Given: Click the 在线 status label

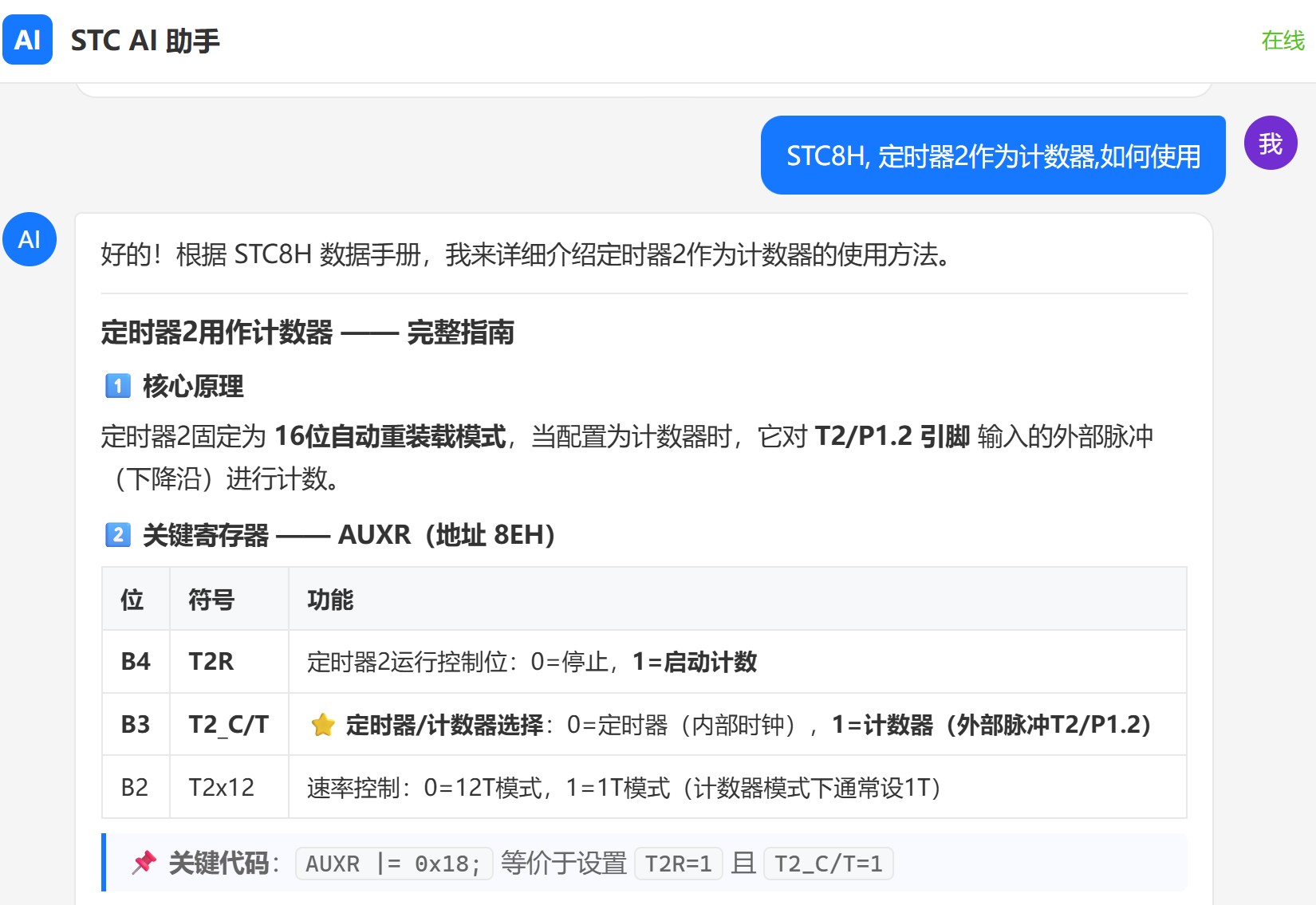Looking at the screenshot, I should pyautogui.click(x=1283, y=40).
